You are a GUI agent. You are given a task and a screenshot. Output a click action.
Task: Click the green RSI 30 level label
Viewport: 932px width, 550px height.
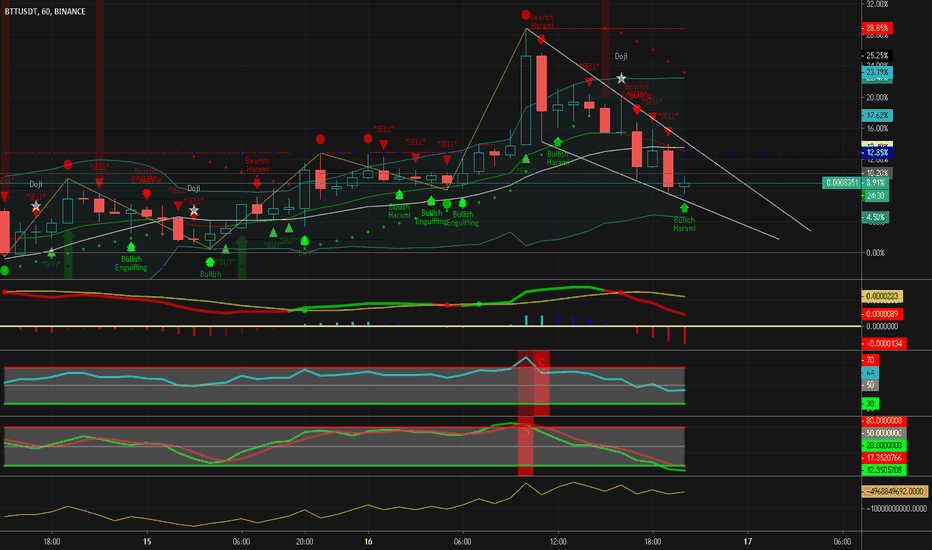tap(870, 404)
